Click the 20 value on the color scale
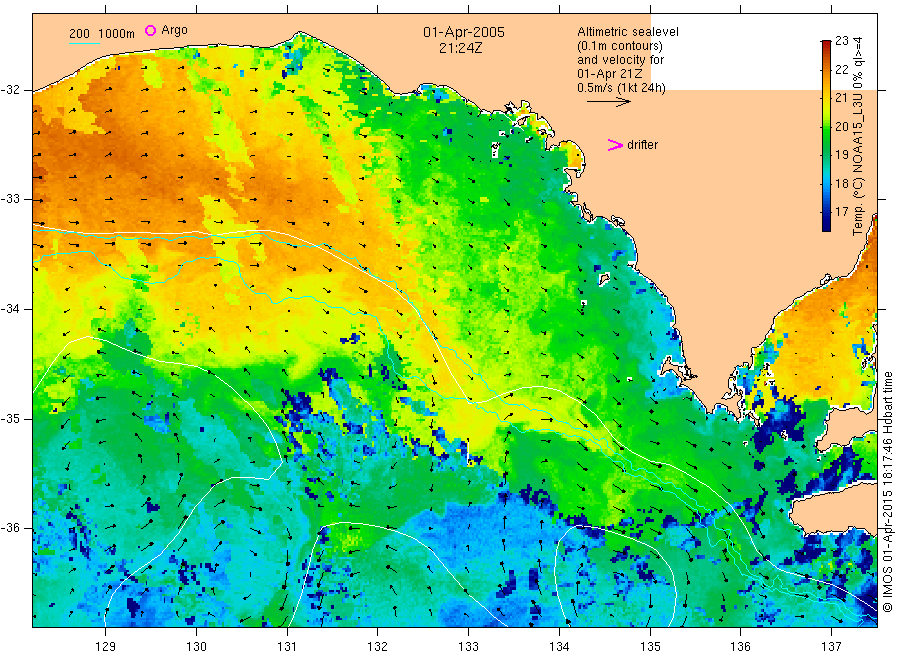The width and height of the screenshot is (900, 660). (841, 126)
